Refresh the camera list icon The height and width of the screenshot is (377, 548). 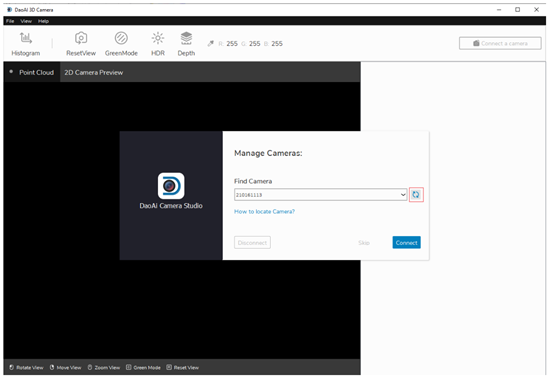tap(416, 195)
